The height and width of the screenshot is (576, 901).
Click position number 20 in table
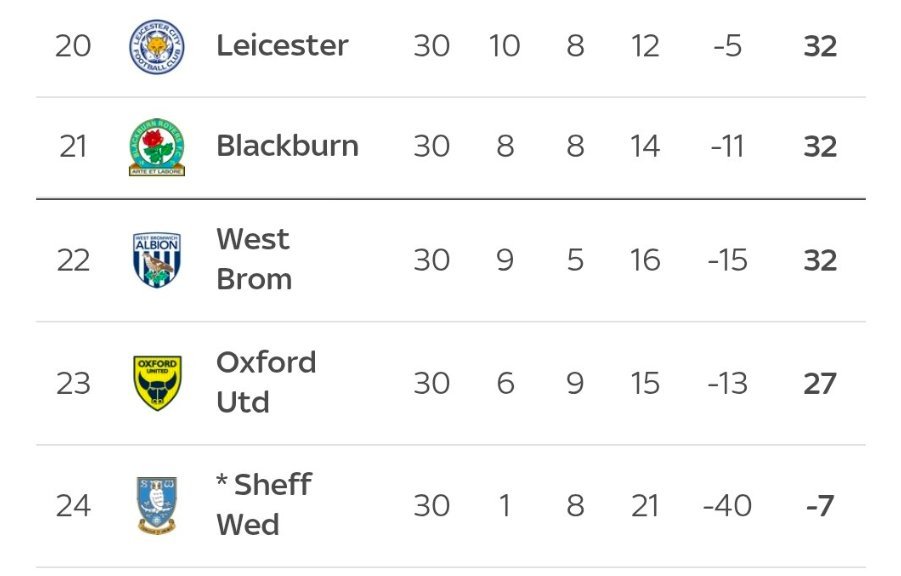point(72,46)
